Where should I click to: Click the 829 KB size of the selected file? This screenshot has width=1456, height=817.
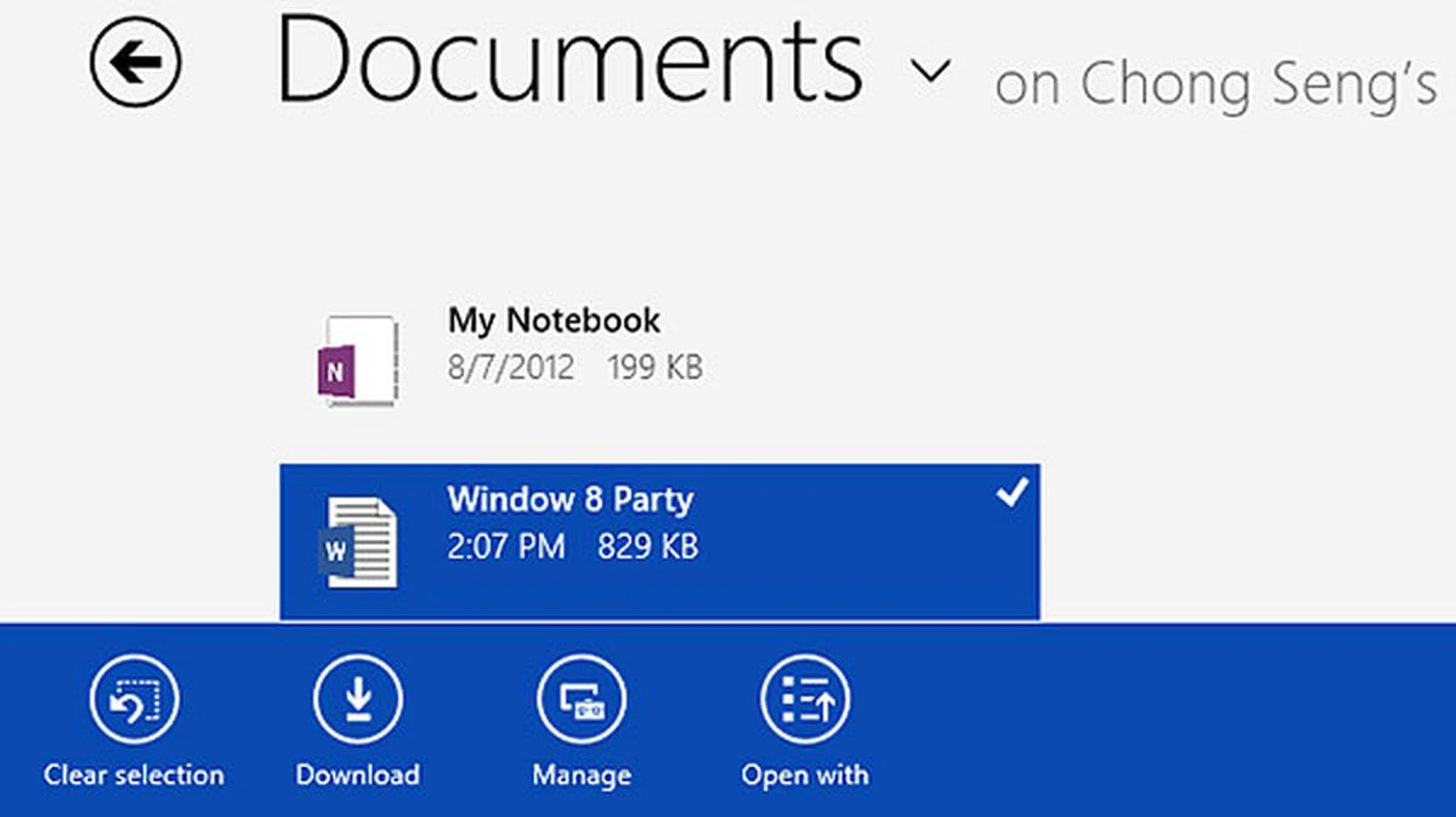point(647,547)
